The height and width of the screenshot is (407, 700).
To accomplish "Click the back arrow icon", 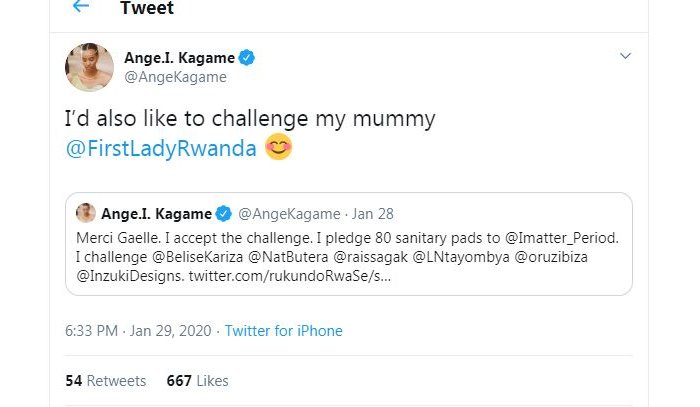I will tap(81, 6).
